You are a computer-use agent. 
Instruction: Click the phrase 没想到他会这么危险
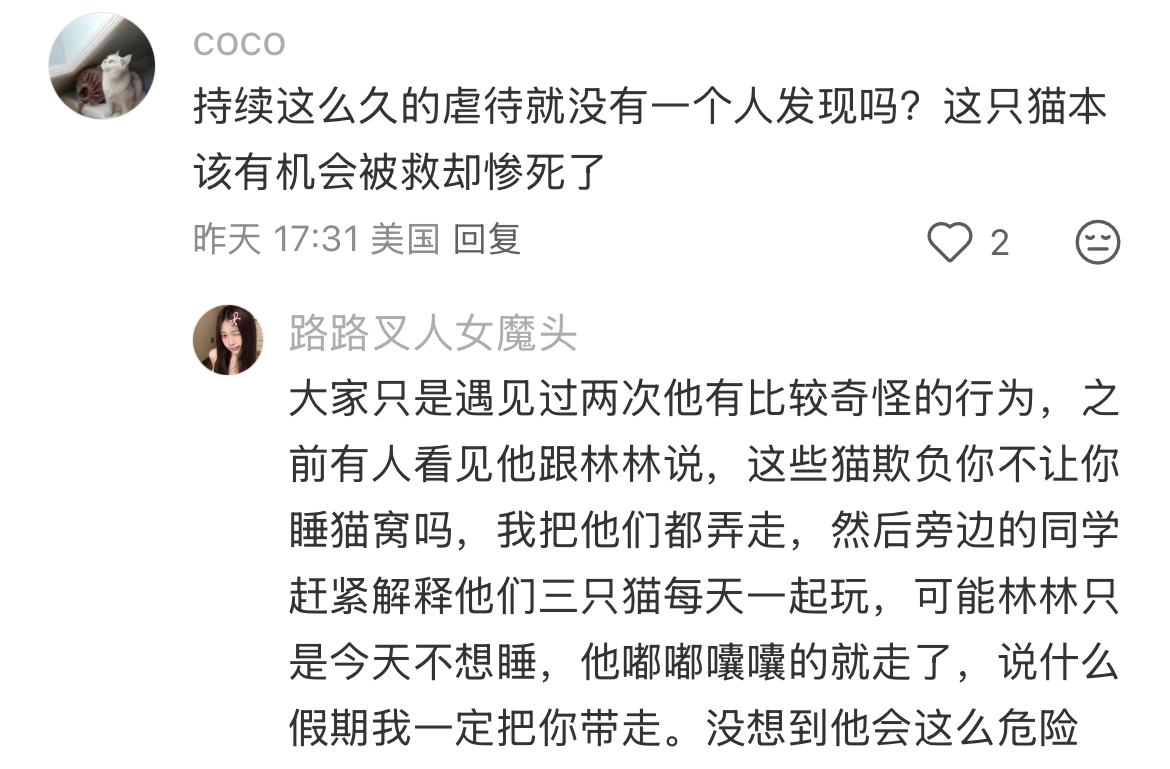tap(892, 727)
